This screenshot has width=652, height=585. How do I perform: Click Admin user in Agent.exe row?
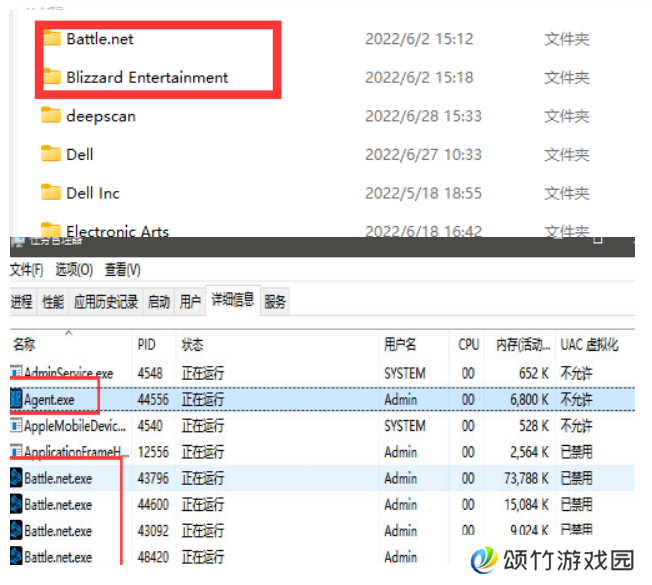click(400, 400)
